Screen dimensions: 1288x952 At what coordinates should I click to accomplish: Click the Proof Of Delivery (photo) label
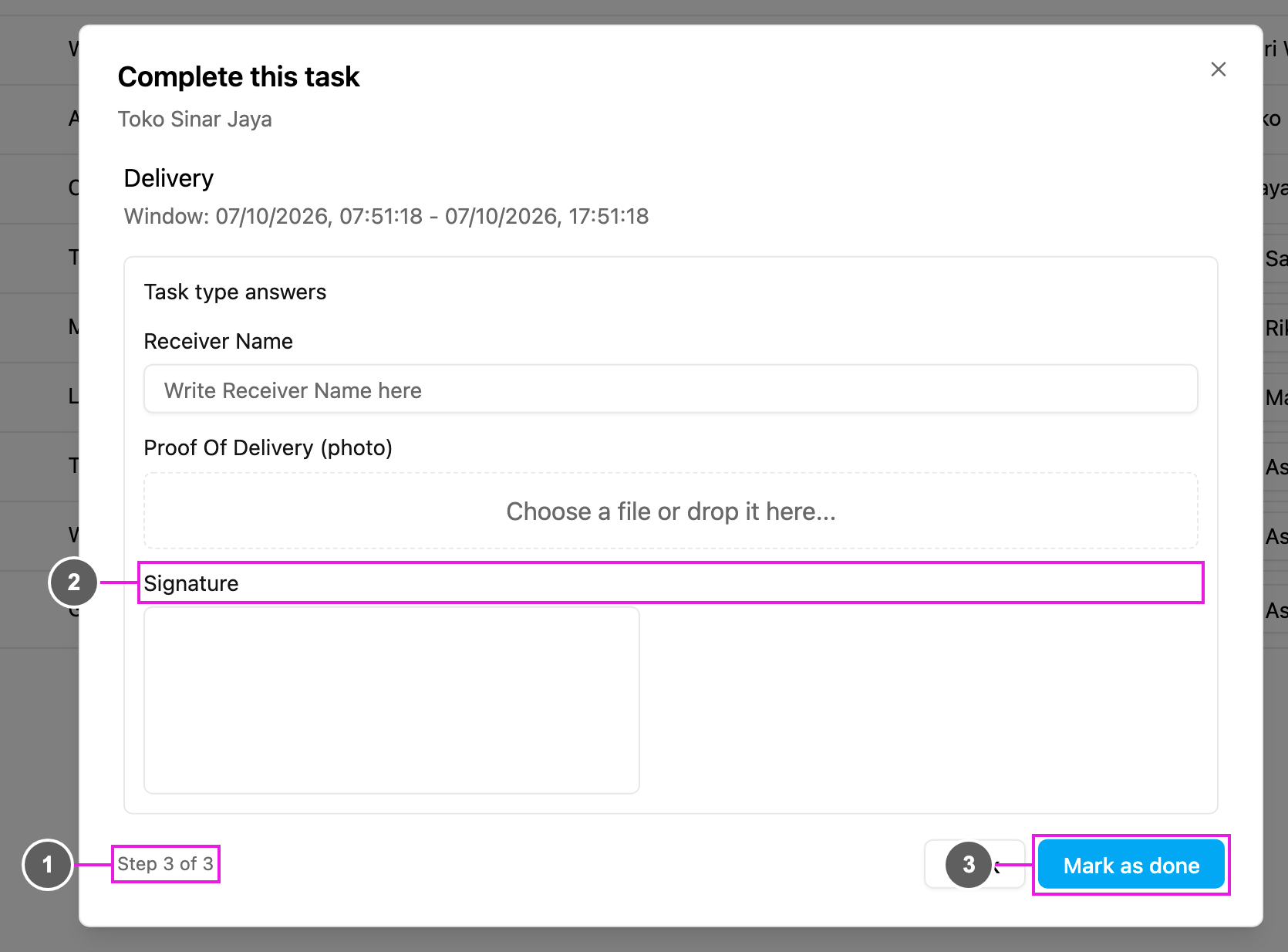268,447
